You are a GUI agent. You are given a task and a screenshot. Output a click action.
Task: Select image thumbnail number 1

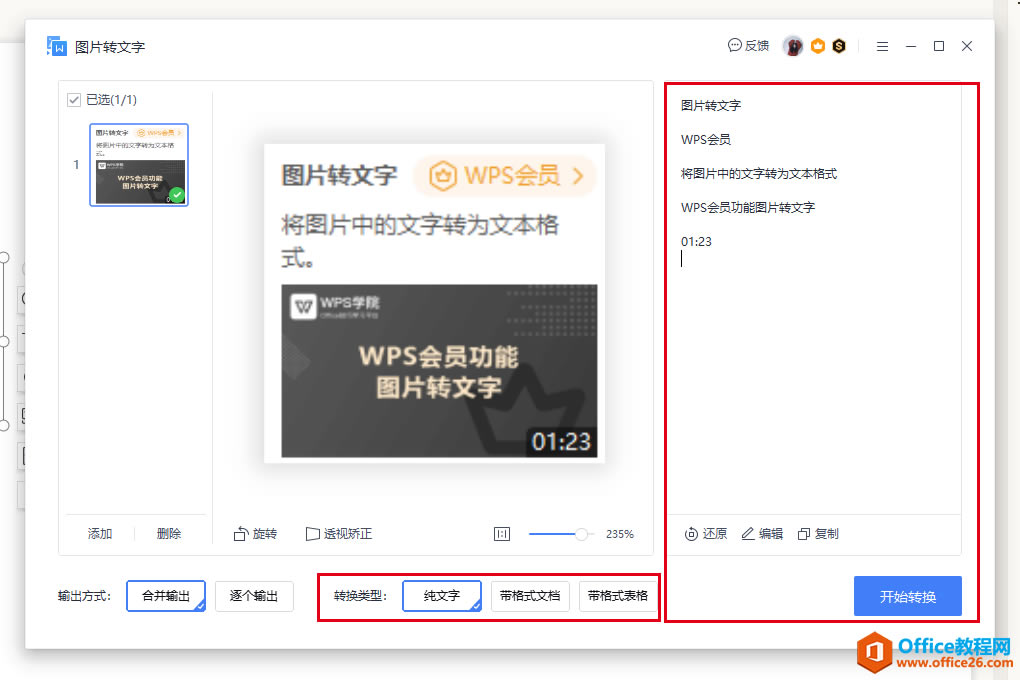(139, 165)
